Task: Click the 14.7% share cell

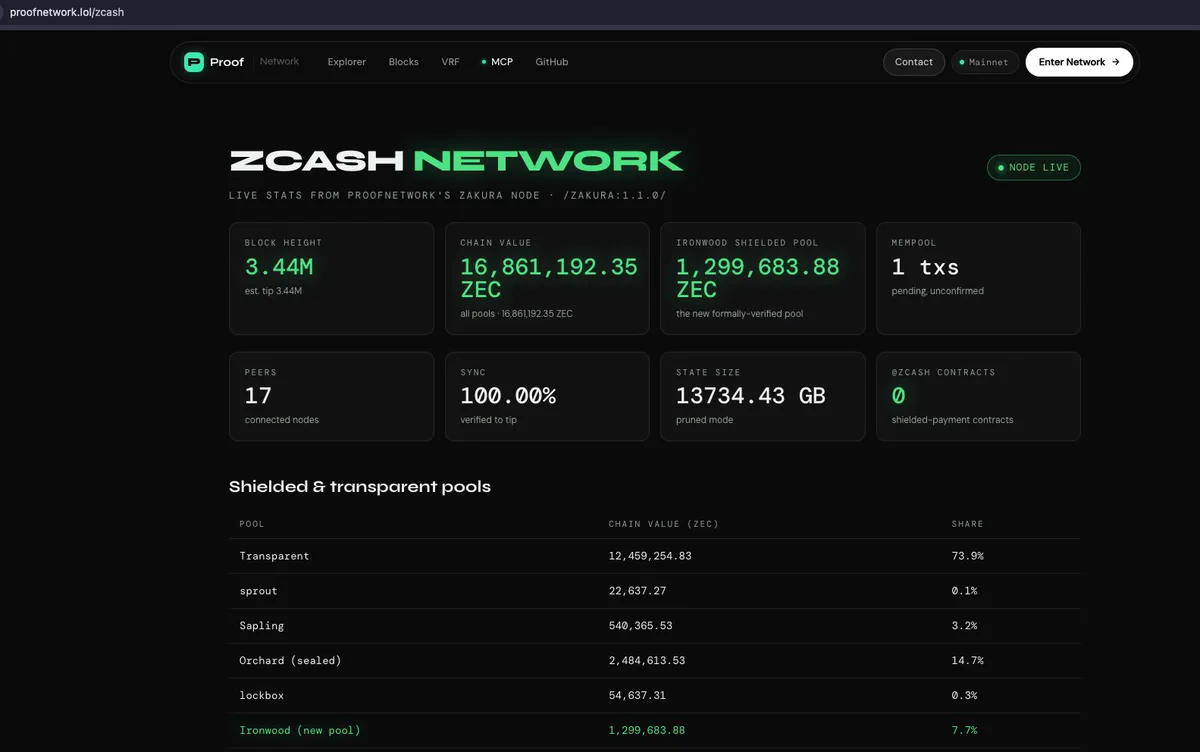Action: (967, 661)
